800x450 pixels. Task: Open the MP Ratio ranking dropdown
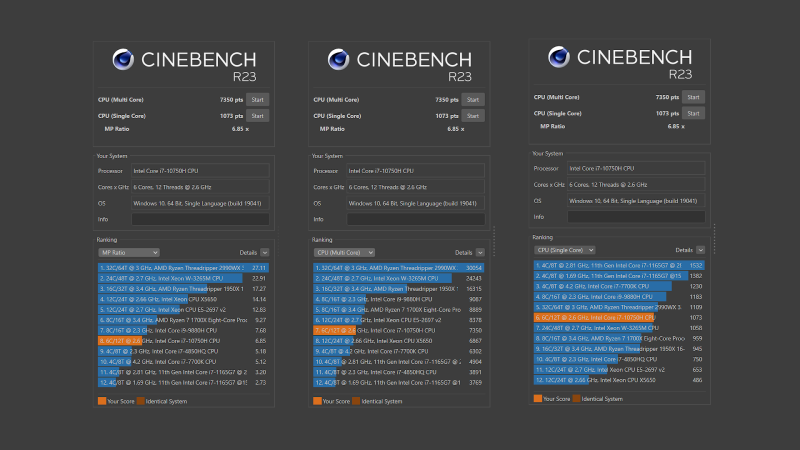[129, 253]
